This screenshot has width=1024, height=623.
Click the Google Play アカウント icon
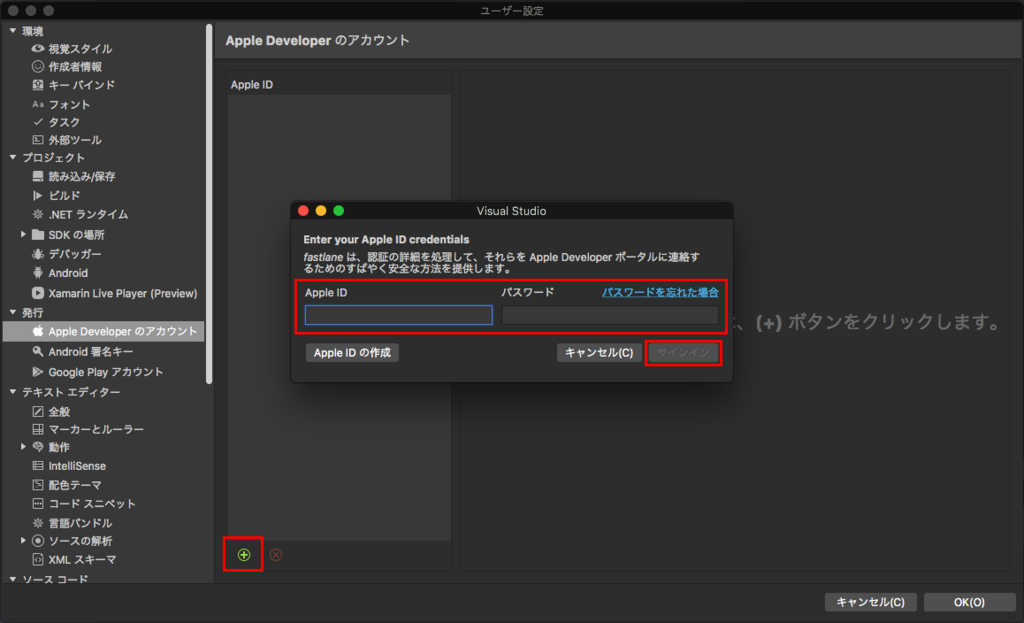coord(38,372)
